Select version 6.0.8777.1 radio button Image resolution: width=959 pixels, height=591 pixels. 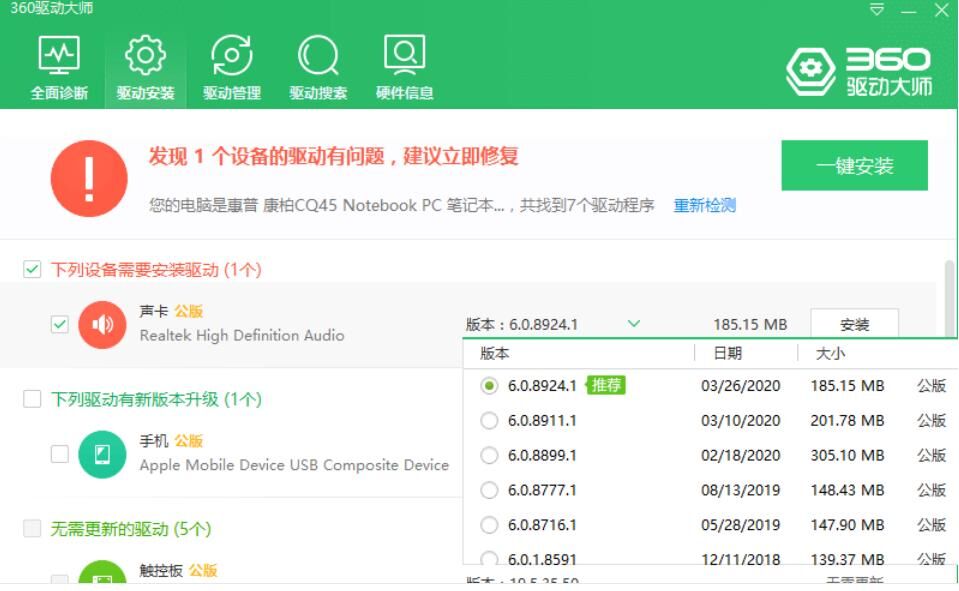(489, 490)
